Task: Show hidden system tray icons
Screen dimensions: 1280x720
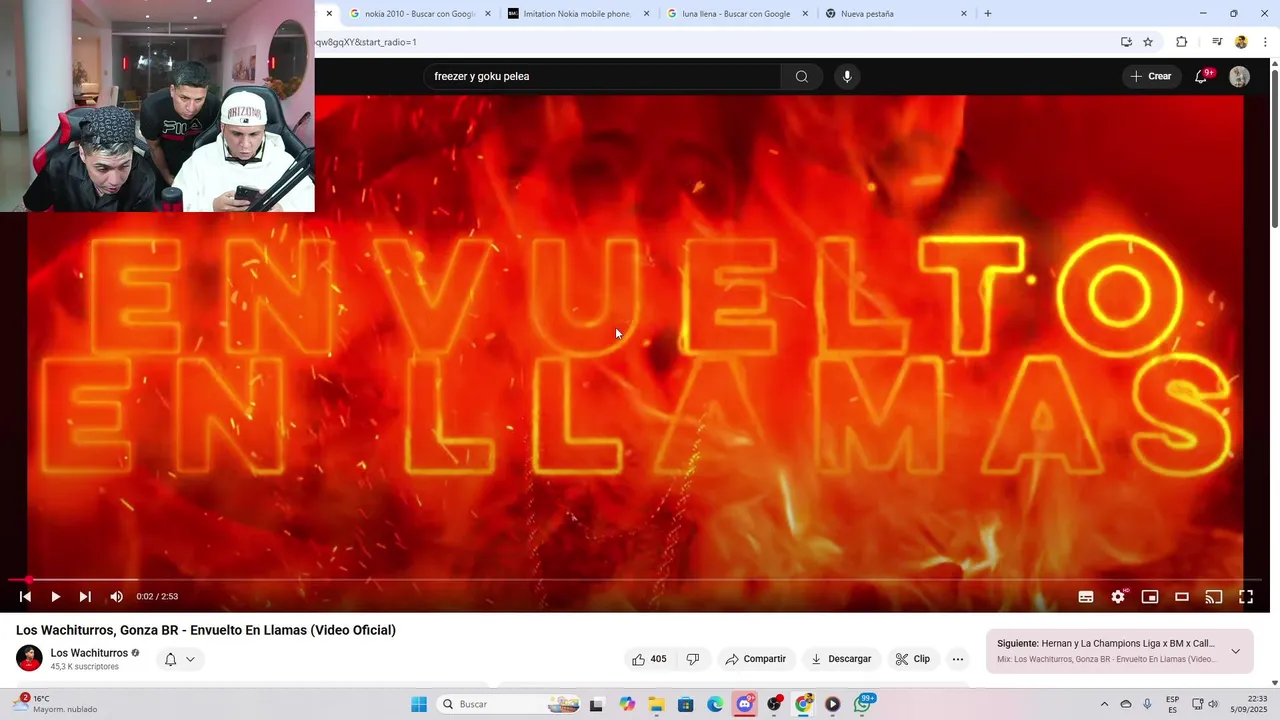Action: (1104, 704)
